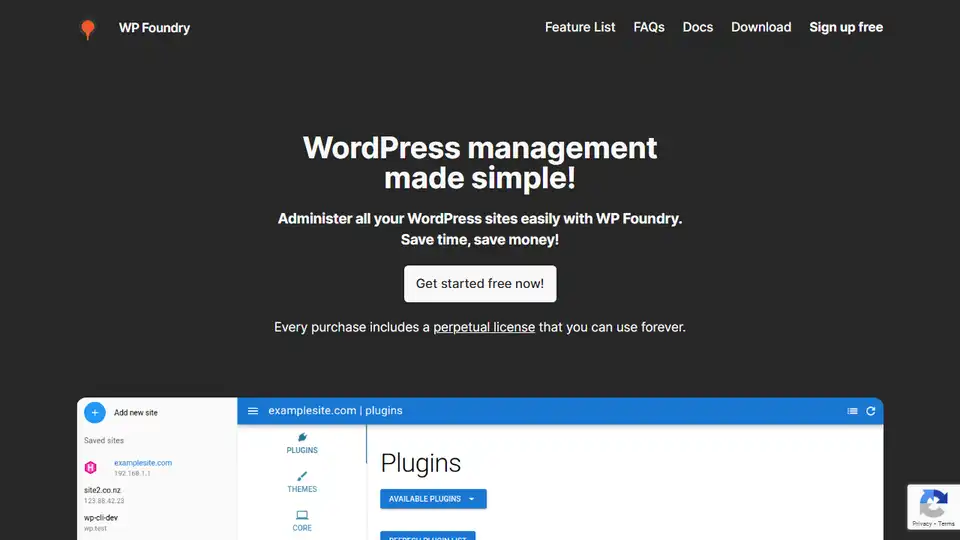Click the 192.168.1.1 address text
This screenshot has width=960, height=540.
pos(132,473)
